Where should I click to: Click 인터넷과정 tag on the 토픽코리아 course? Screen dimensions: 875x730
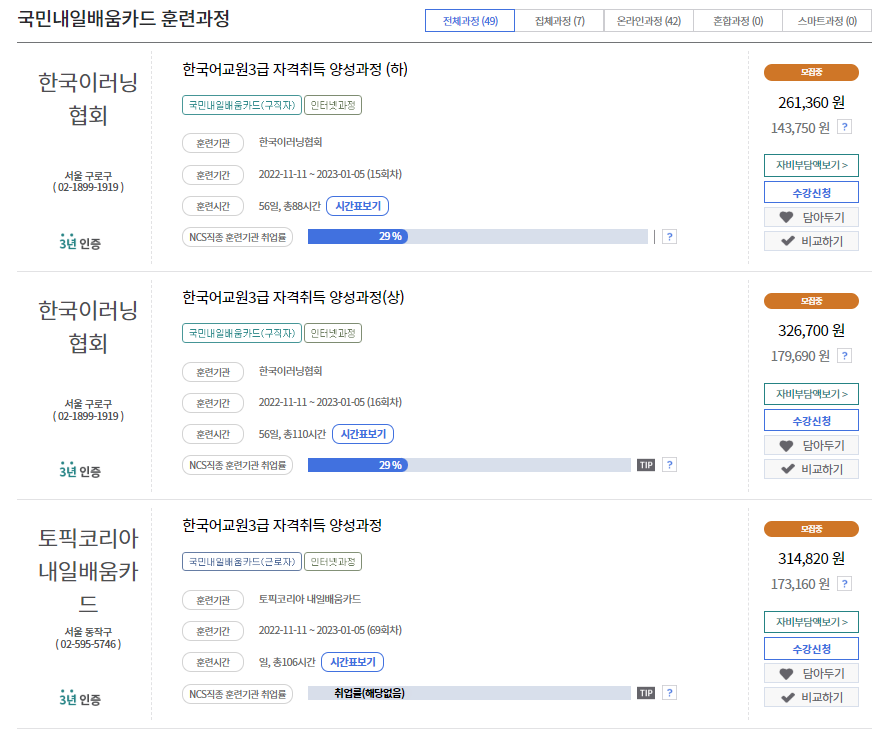coord(333,561)
